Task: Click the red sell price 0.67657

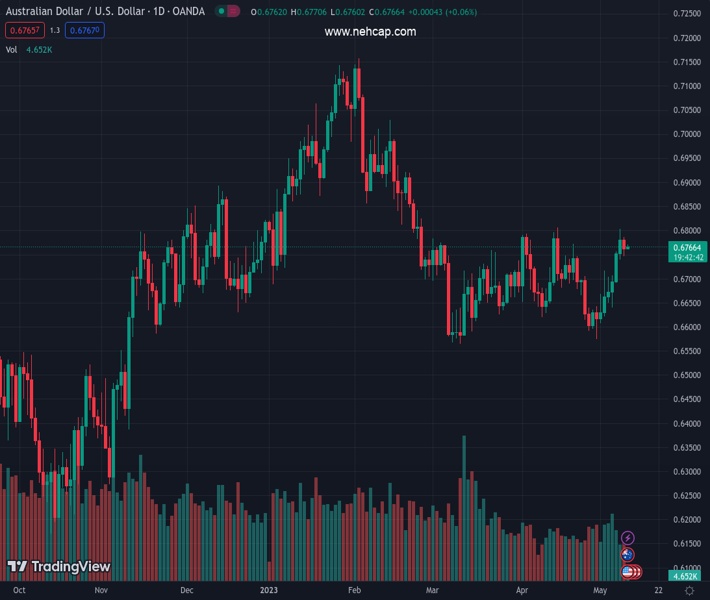Action: pyautogui.click(x=24, y=30)
